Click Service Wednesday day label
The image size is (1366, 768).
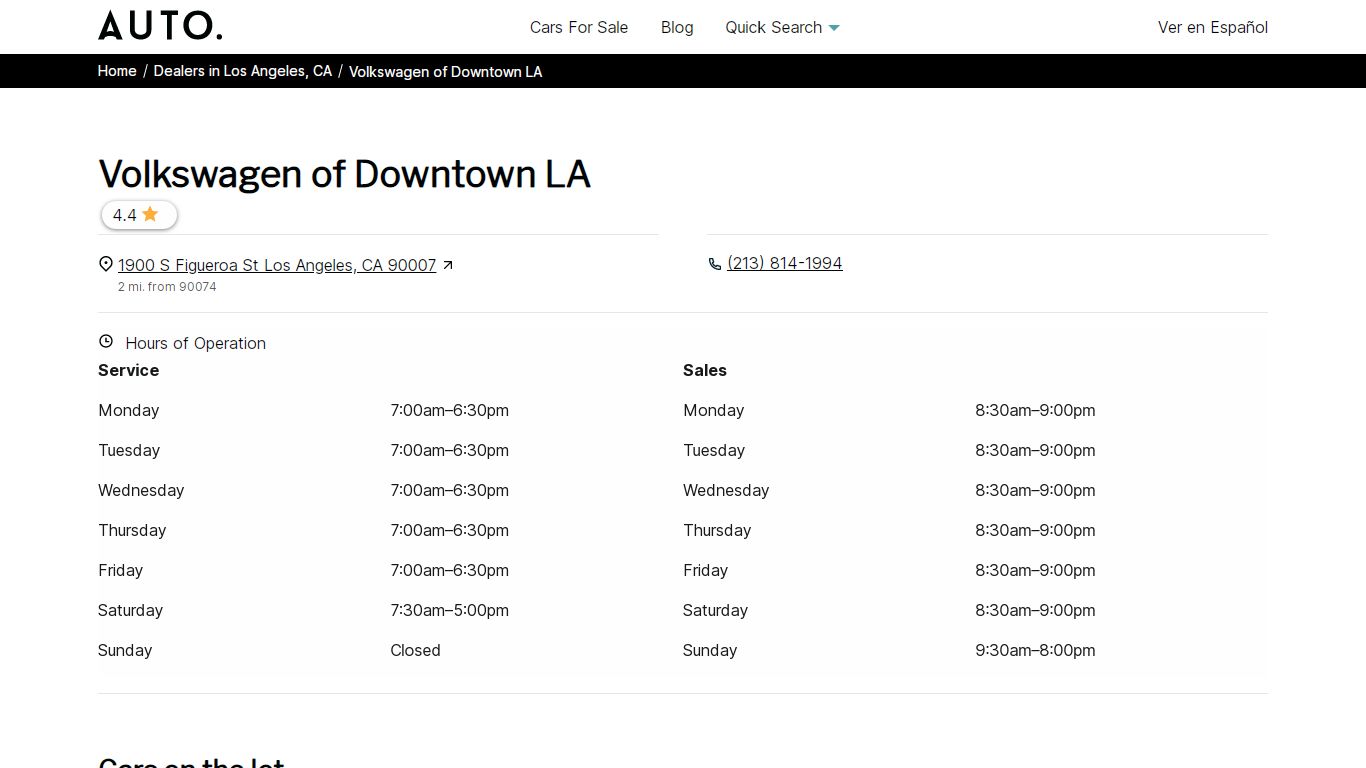pos(141,490)
